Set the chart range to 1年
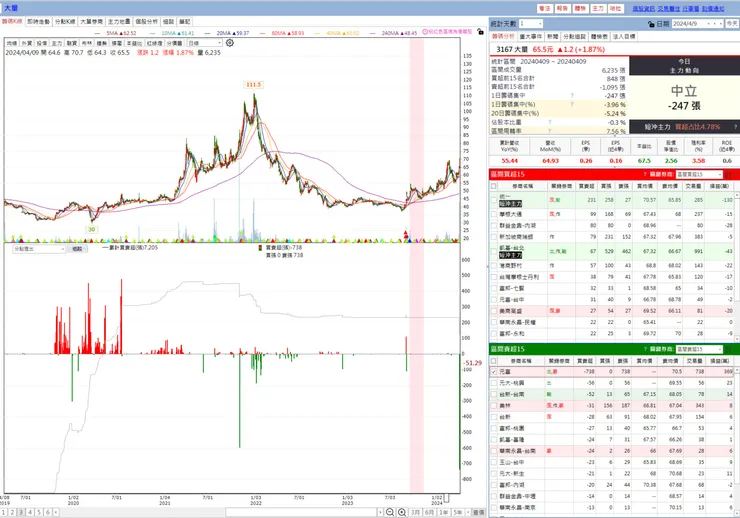Viewport: 740px width, 518px height. (x=443, y=512)
